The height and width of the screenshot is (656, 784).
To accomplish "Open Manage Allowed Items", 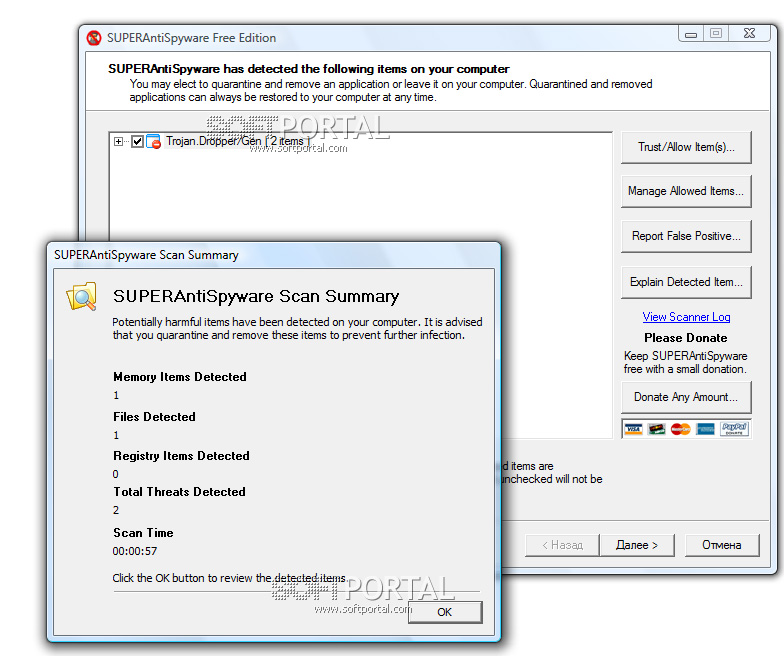I will (x=686, y=191).
